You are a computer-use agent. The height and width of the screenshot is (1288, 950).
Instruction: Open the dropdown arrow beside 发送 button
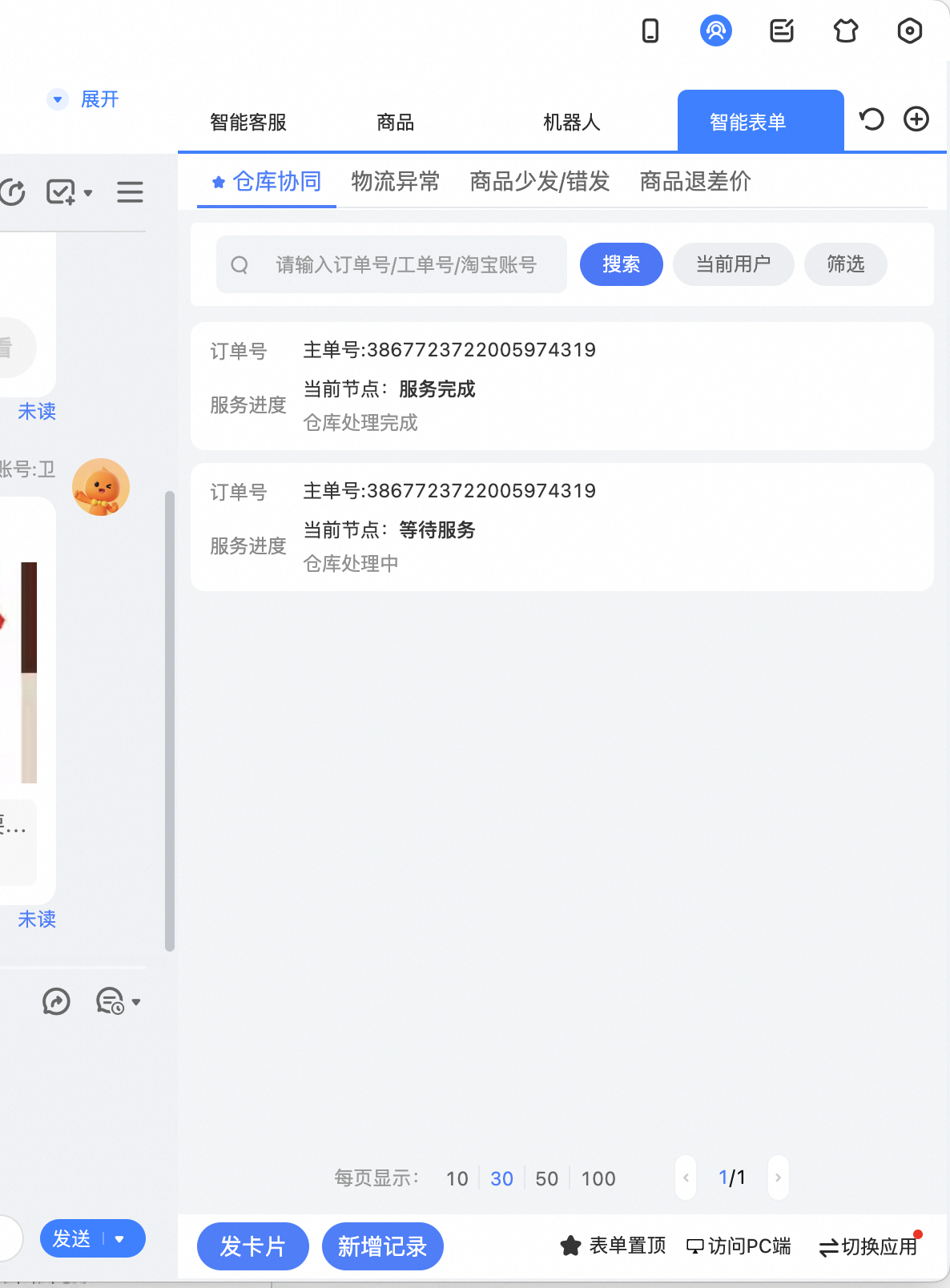[x=120, y=1239]
